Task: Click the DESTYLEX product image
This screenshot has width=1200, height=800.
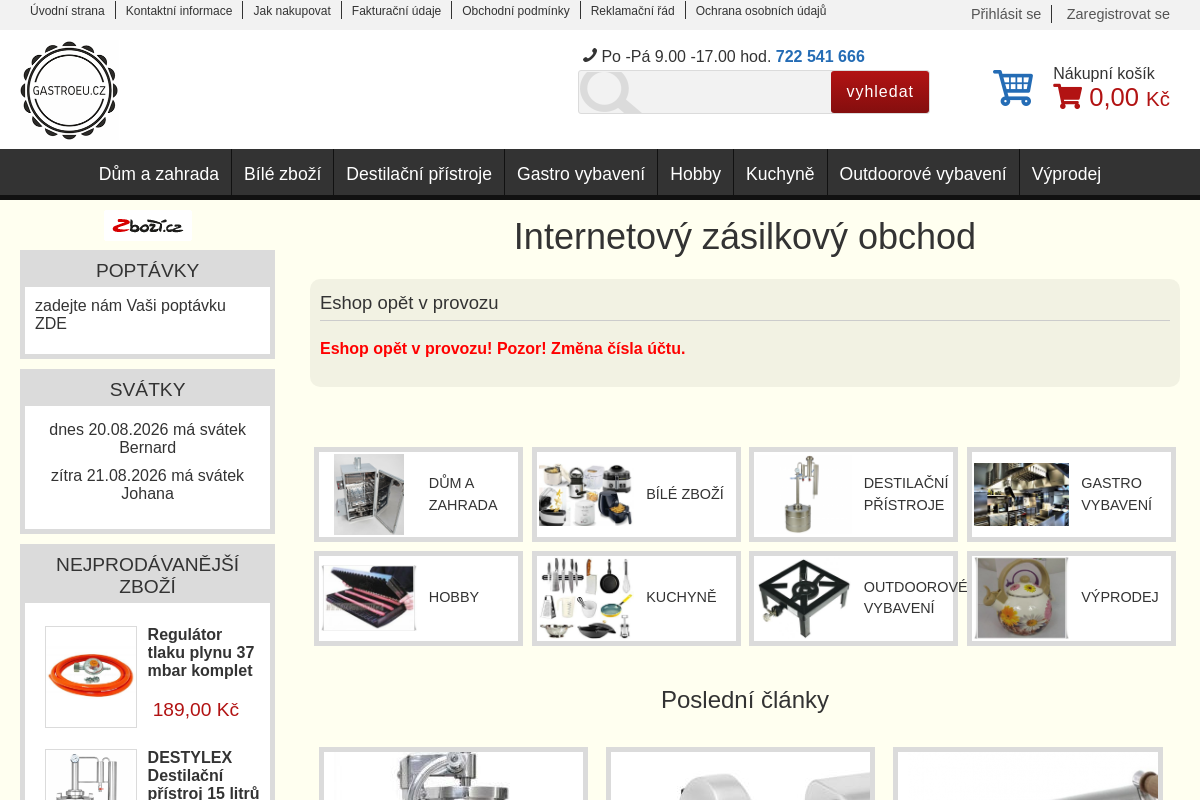Action: tap(91, 775)
